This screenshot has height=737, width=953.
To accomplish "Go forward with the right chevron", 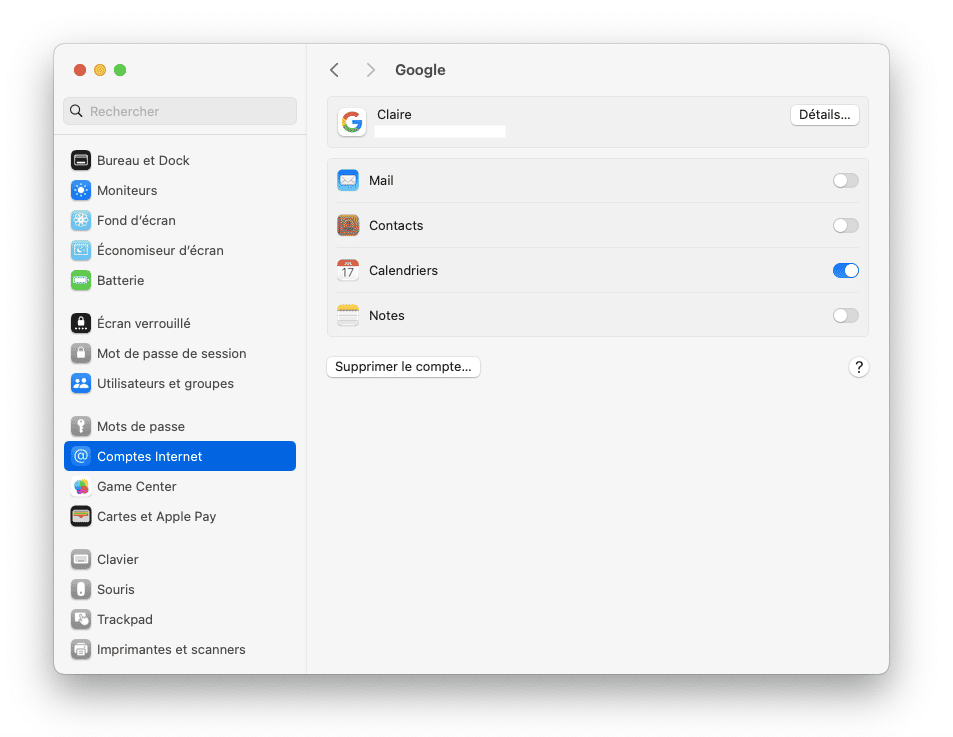I will point(370,70).
